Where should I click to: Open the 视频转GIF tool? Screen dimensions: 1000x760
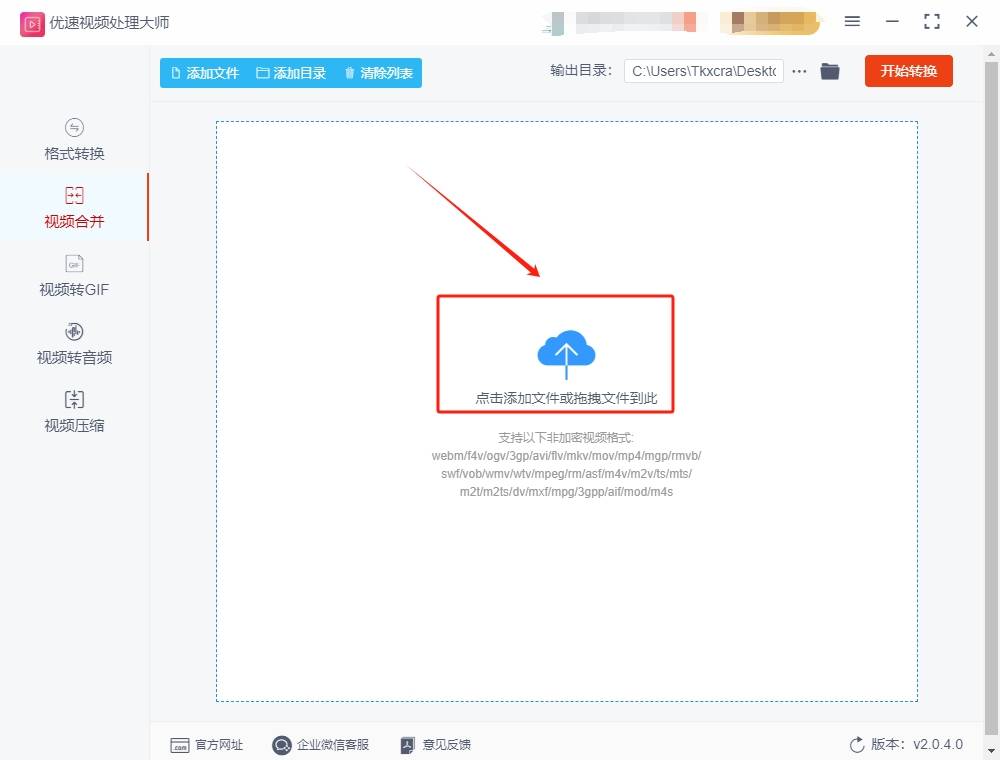point(72,275)
